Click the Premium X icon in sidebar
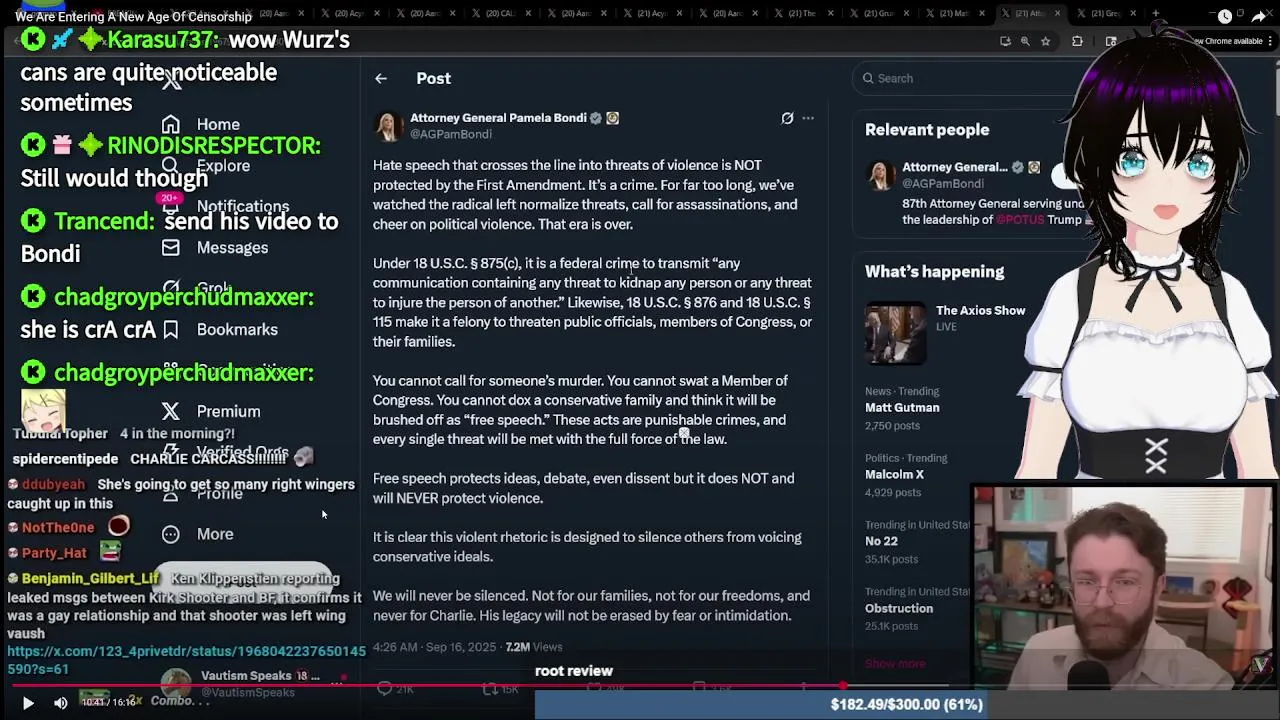 click(x=171, y=412)
